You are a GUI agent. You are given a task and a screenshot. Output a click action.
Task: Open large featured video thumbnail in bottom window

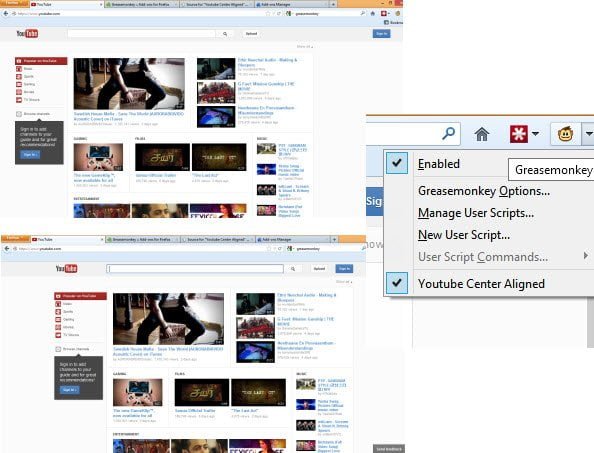[168, 319]
